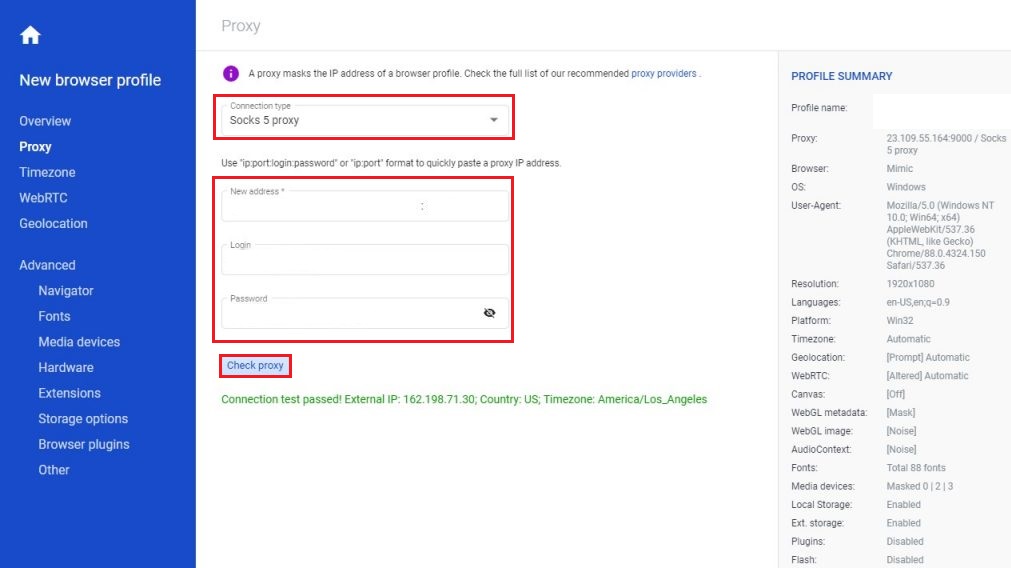Open Storage options
Image resolution: width=1011 pixels, height=568 pixels.
coord(83,419)
